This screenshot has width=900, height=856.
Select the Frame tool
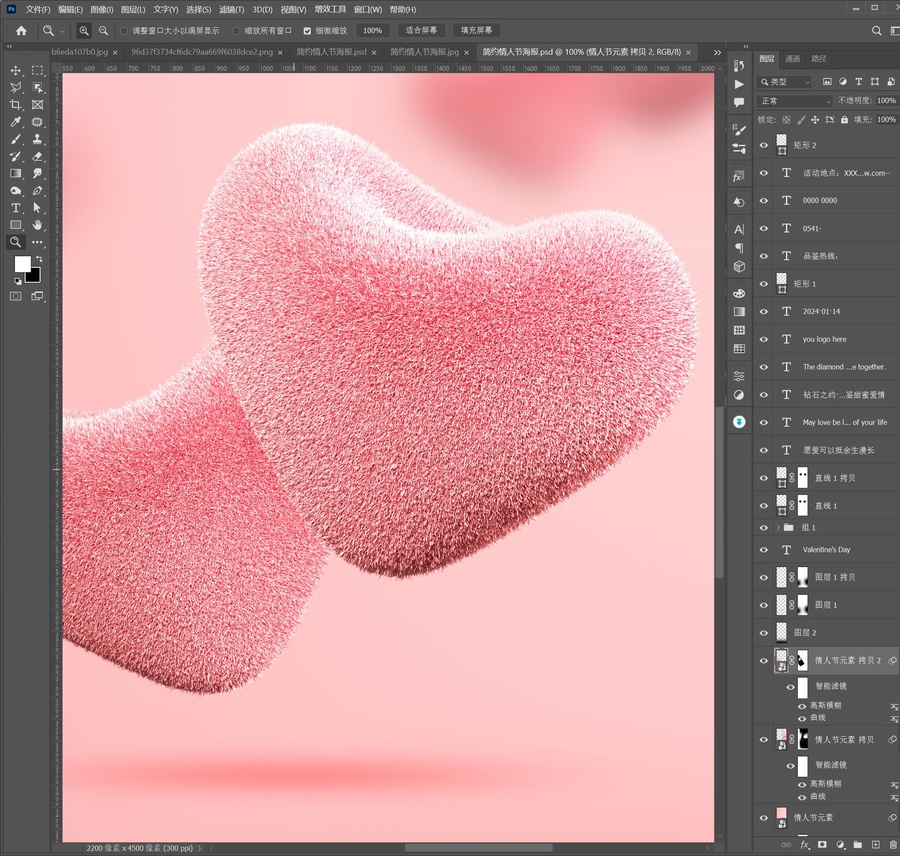coord(37,105)
